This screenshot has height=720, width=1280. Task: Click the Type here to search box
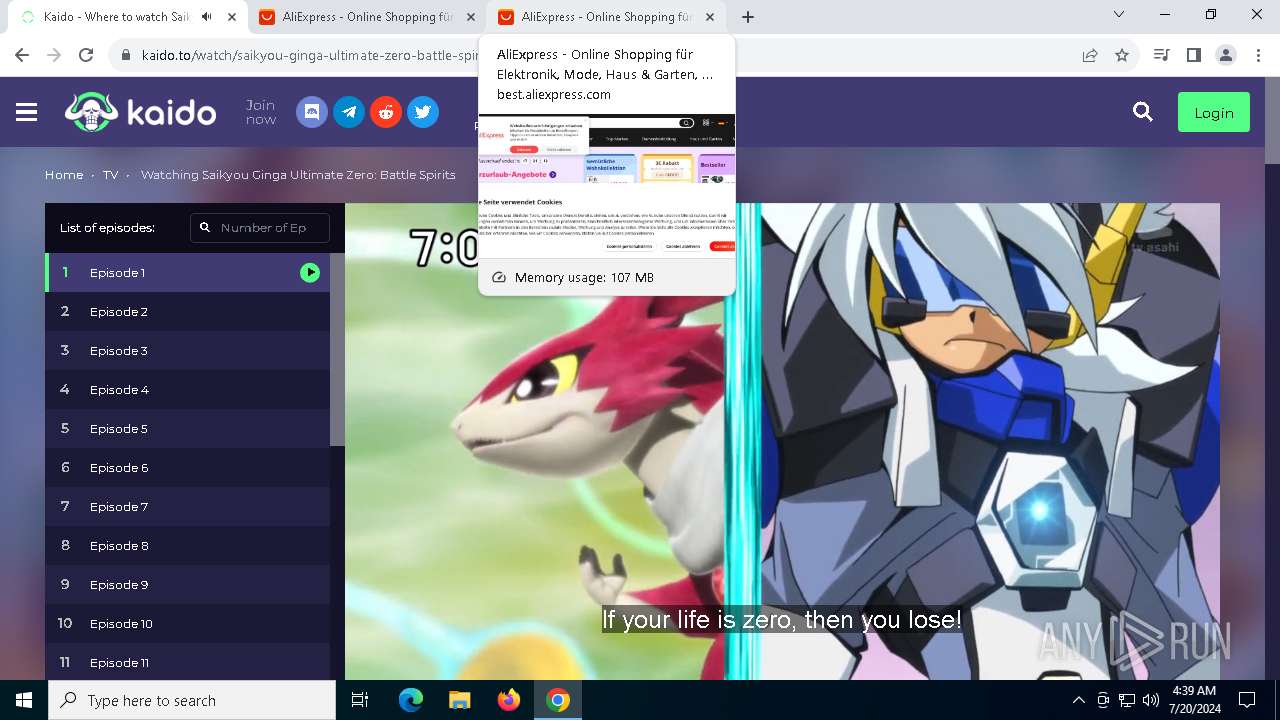point(192,700)
